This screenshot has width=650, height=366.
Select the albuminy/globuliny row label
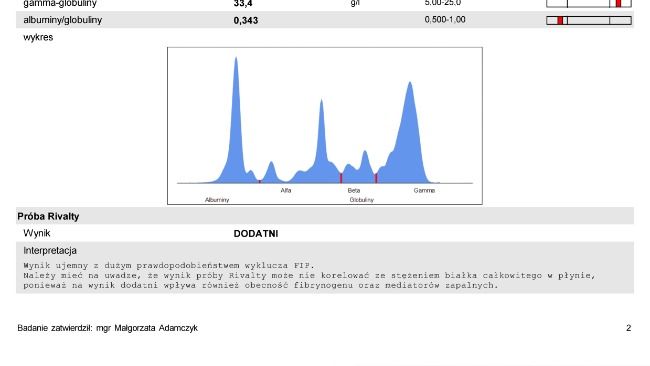point(63,20)
